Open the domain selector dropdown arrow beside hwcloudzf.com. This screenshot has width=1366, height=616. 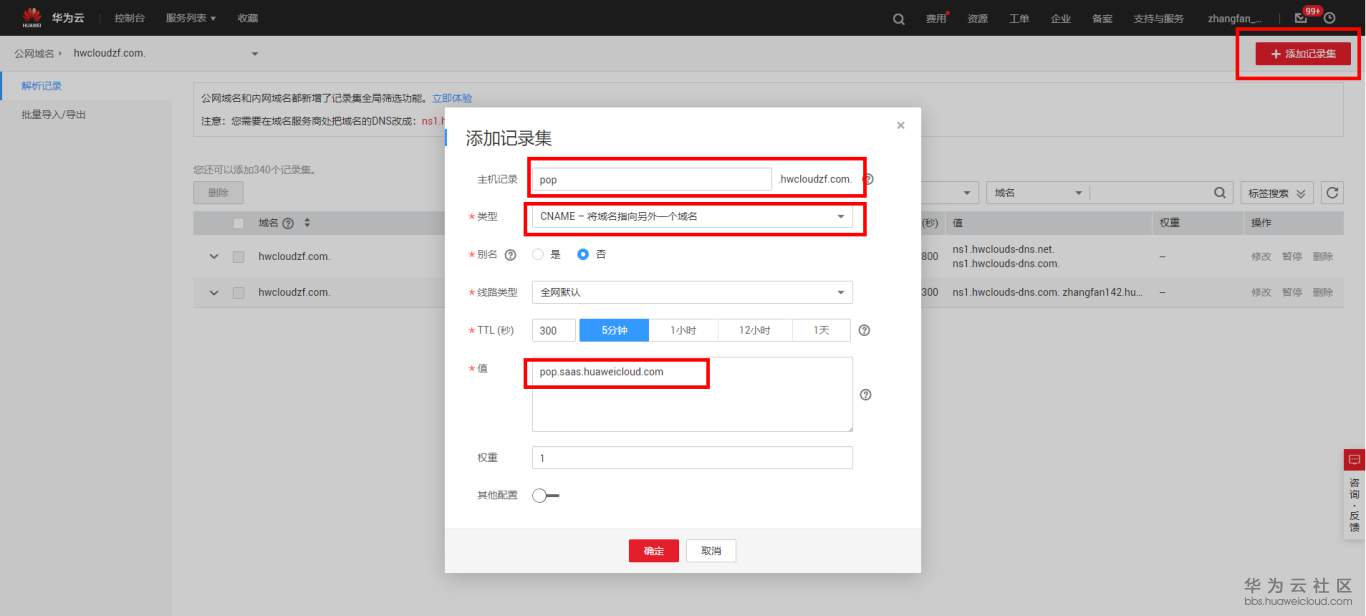(254, 53)
